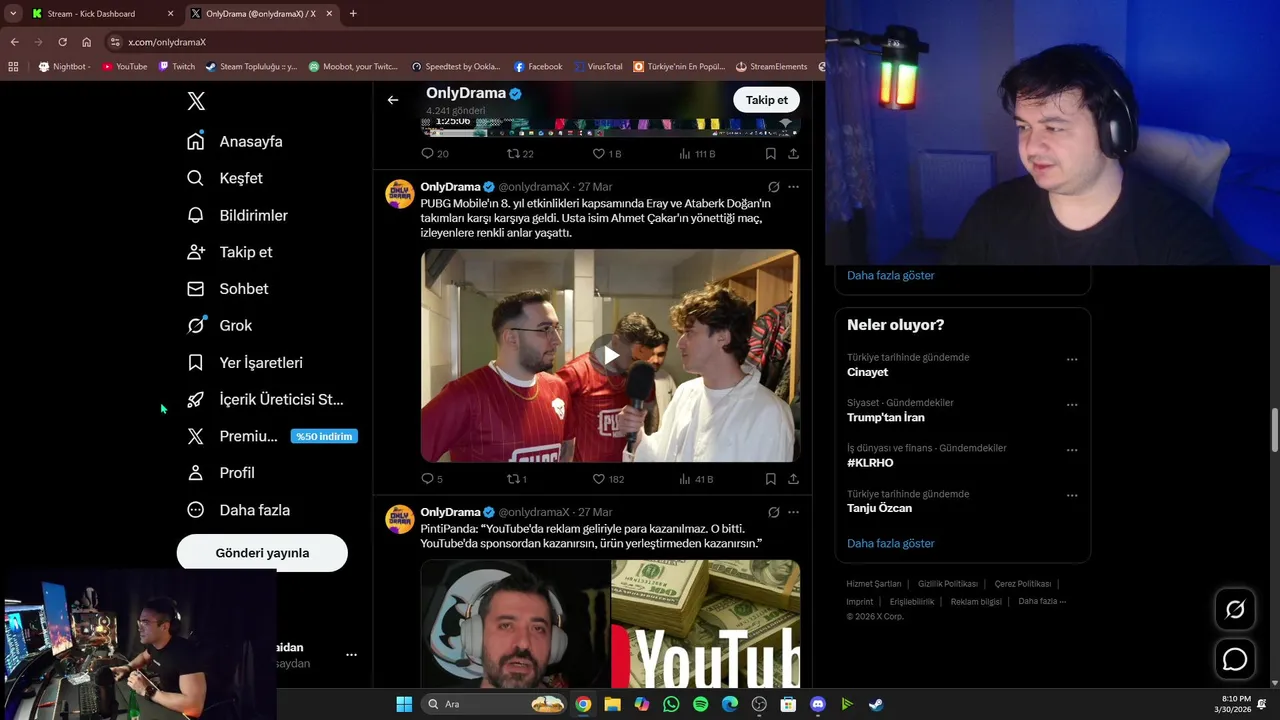
Task: Open more options for Trump'tan İran trend
Action: [1072, 405]
